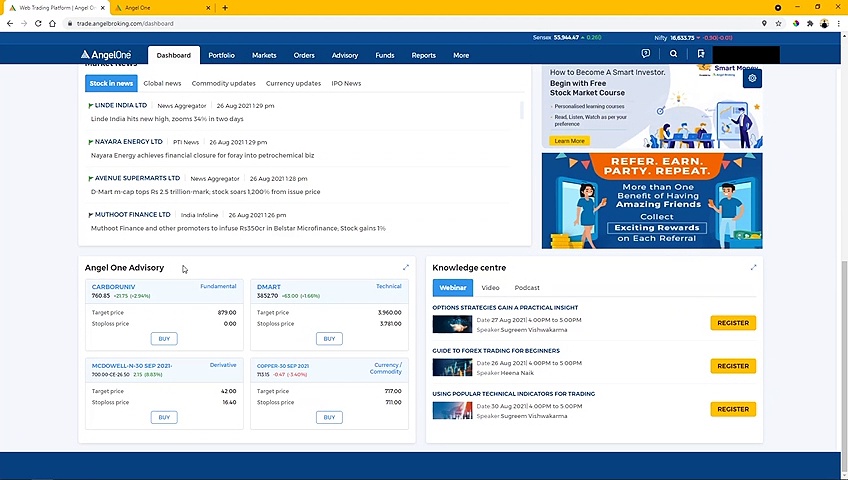Viewport: 848px width, 480px height.
Task: Open new browser tab with plus
Action: tap(225, 8)
